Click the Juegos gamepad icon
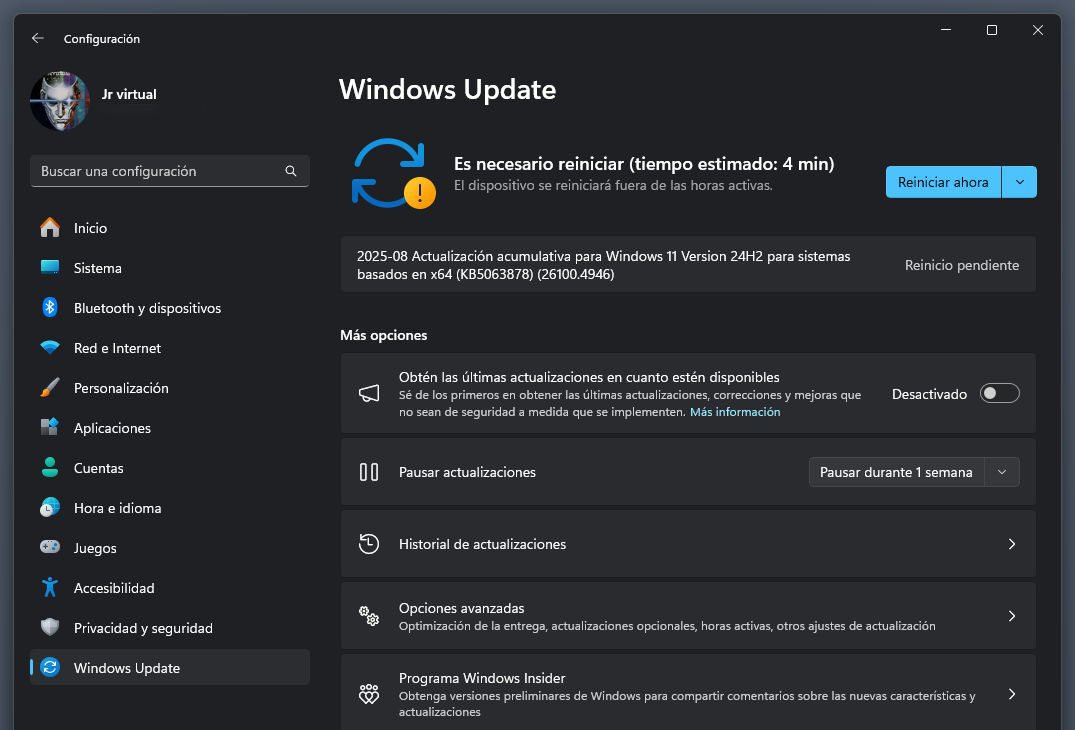 point(49,547)
